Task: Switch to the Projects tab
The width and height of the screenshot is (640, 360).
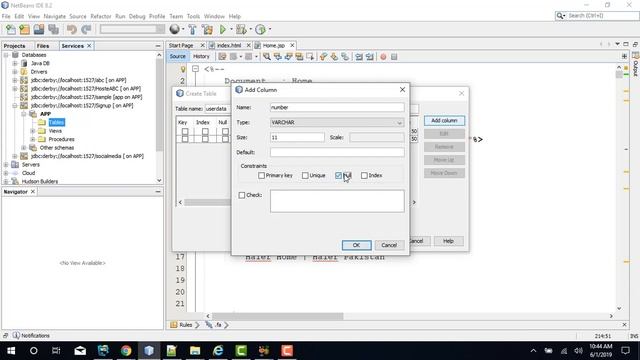Action: point(15,46)
